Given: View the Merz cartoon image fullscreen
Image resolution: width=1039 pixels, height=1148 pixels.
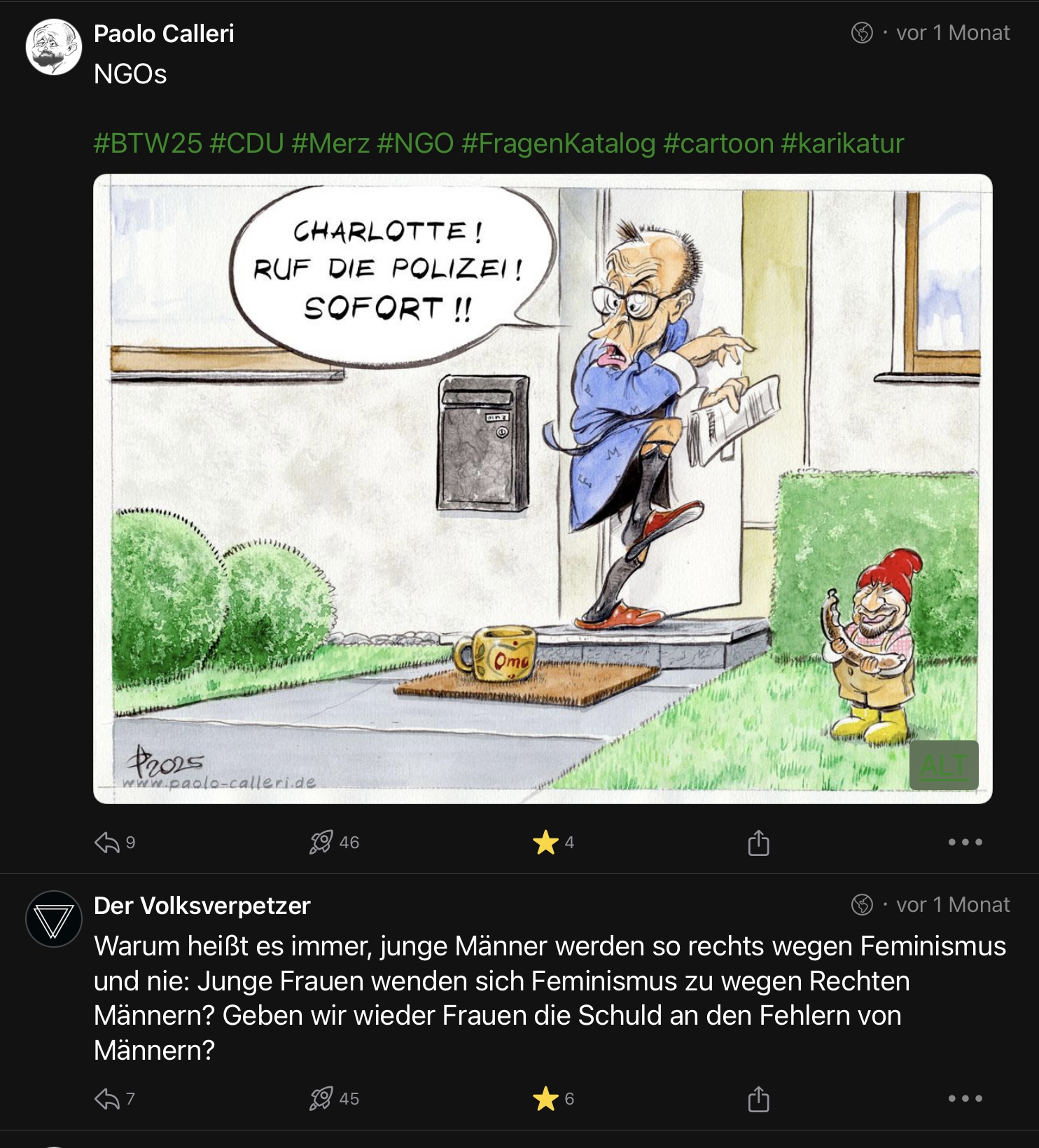Looking at the screenshot, I should [x=543, y=488].
